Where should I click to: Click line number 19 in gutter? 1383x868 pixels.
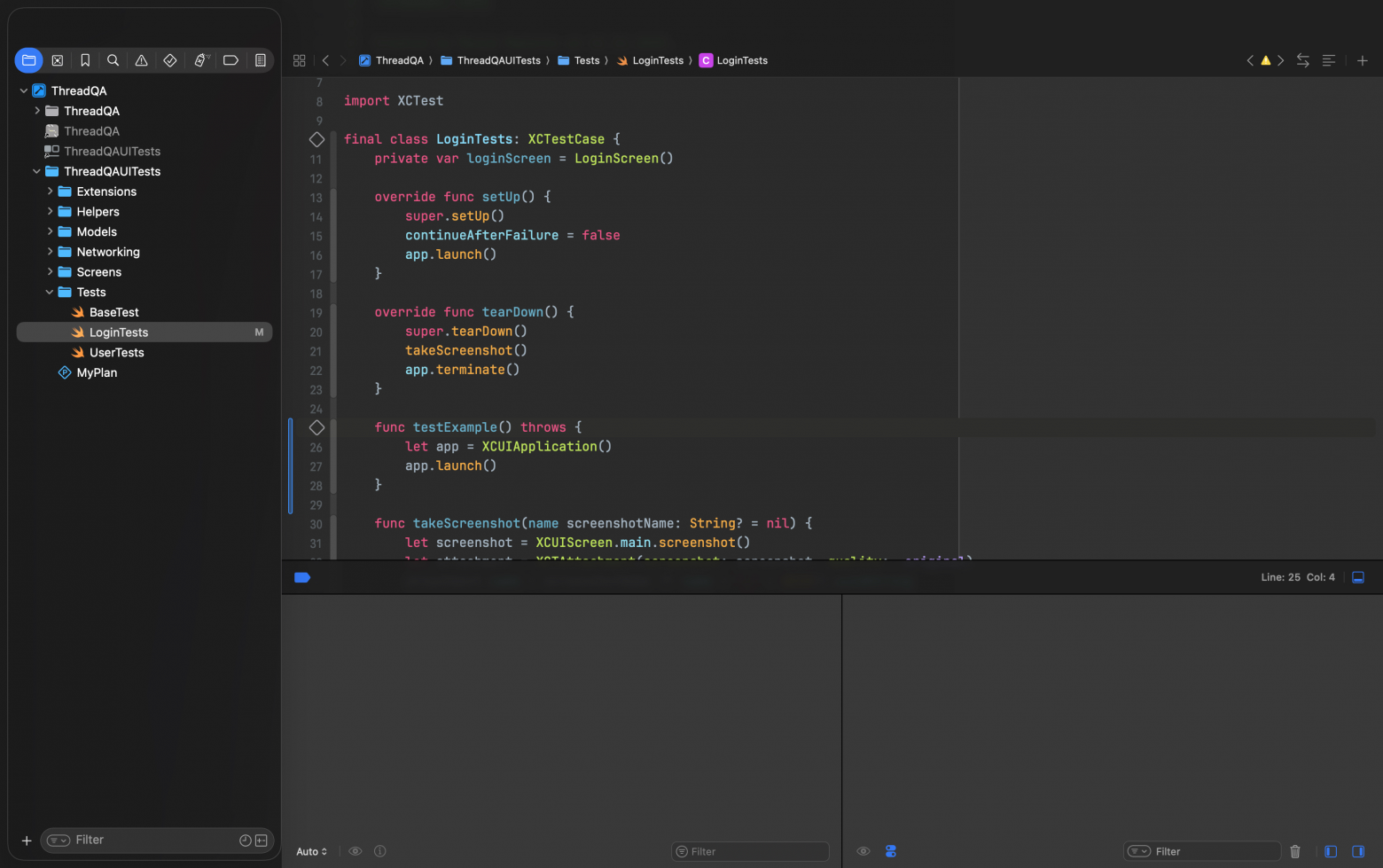(316, 313)
